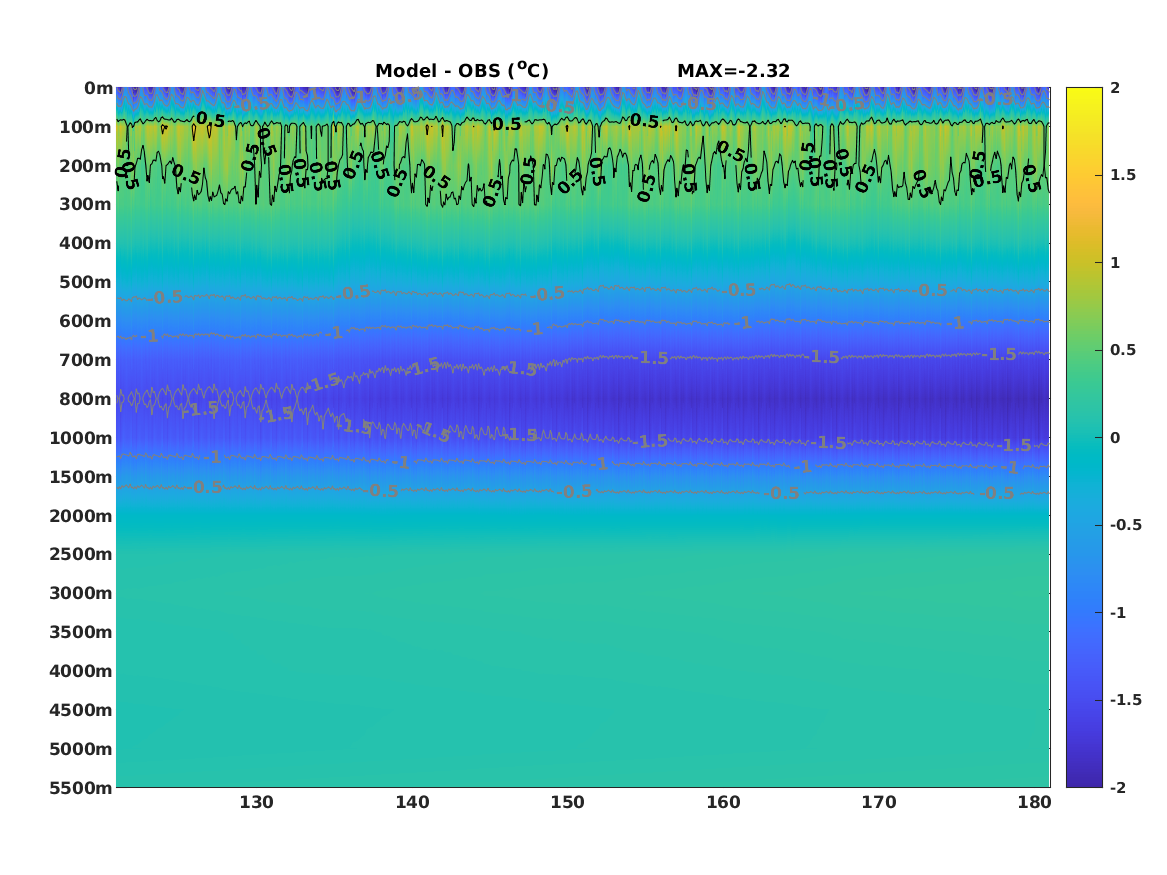Click the '500m' depth axis label
1167x875 pixels.
tap(86, 283)
